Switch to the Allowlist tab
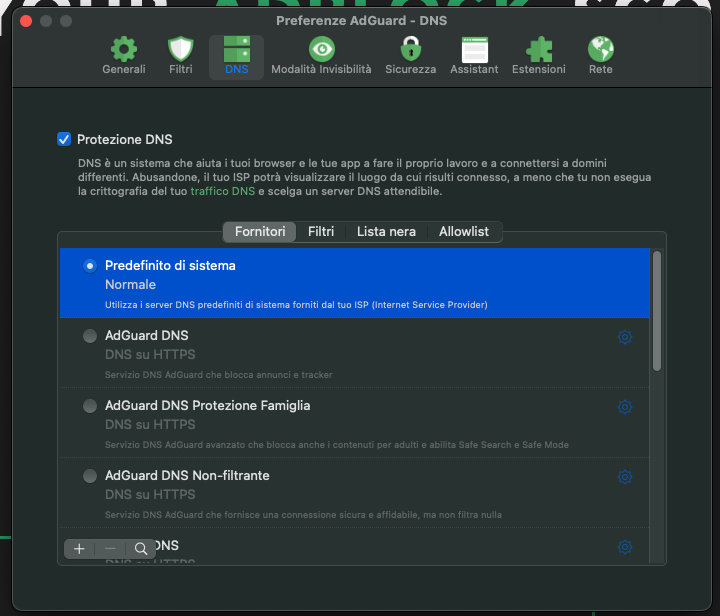This screenshot has height=616, width=720. click(464, 232)
